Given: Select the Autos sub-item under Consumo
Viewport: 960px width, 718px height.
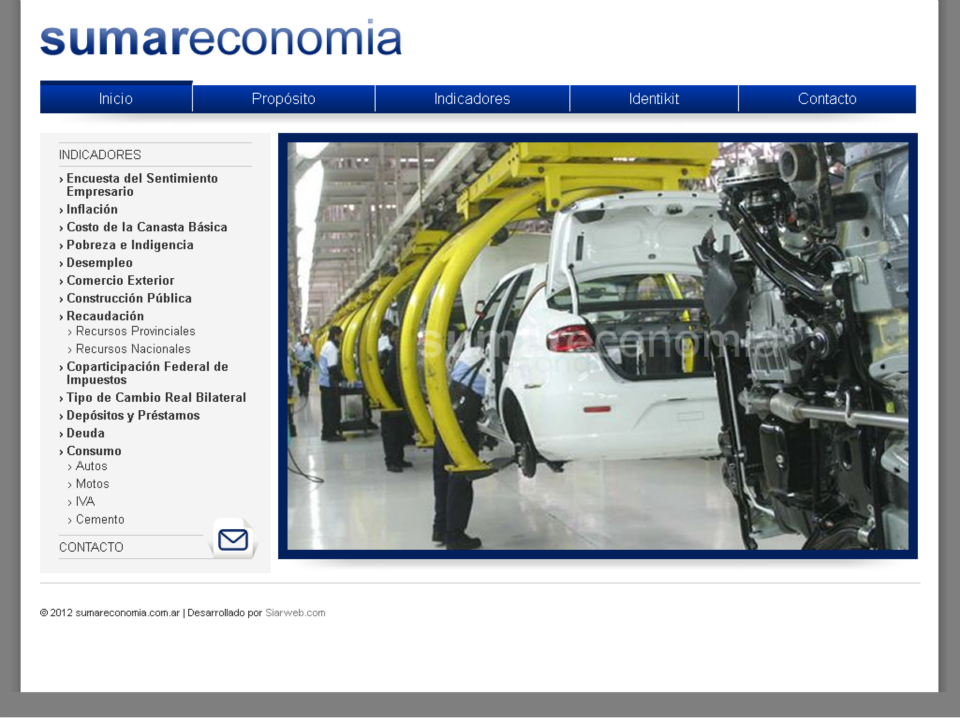Looking at the screenshot, I should coord(91,467).
